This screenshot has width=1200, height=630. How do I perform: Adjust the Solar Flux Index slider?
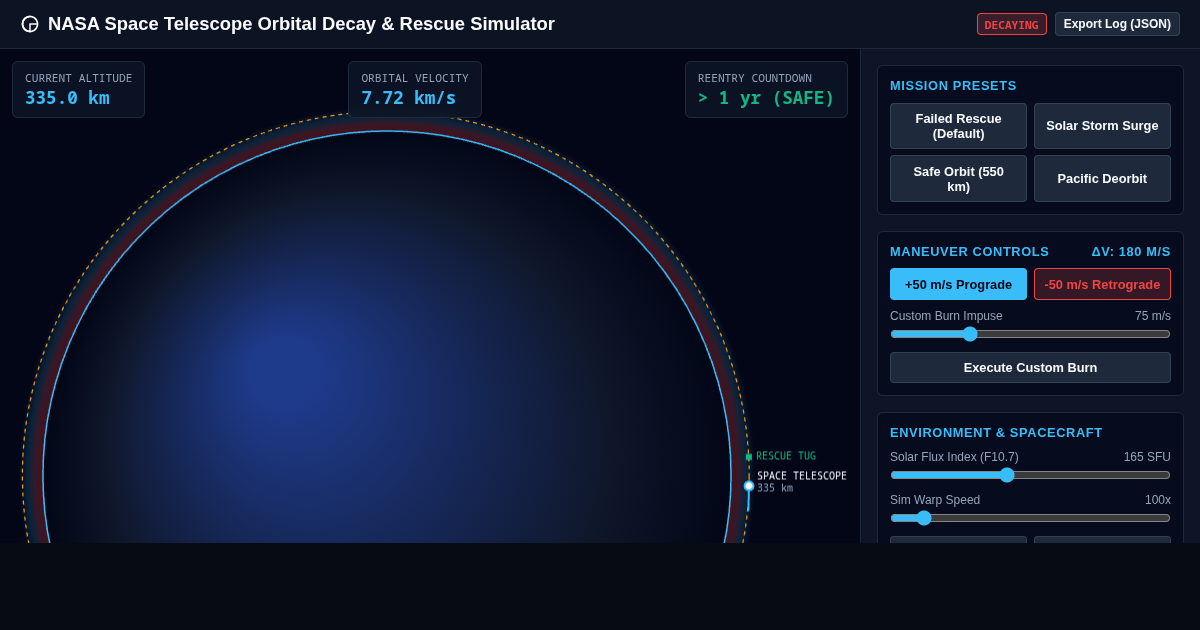click(1030, 475)
